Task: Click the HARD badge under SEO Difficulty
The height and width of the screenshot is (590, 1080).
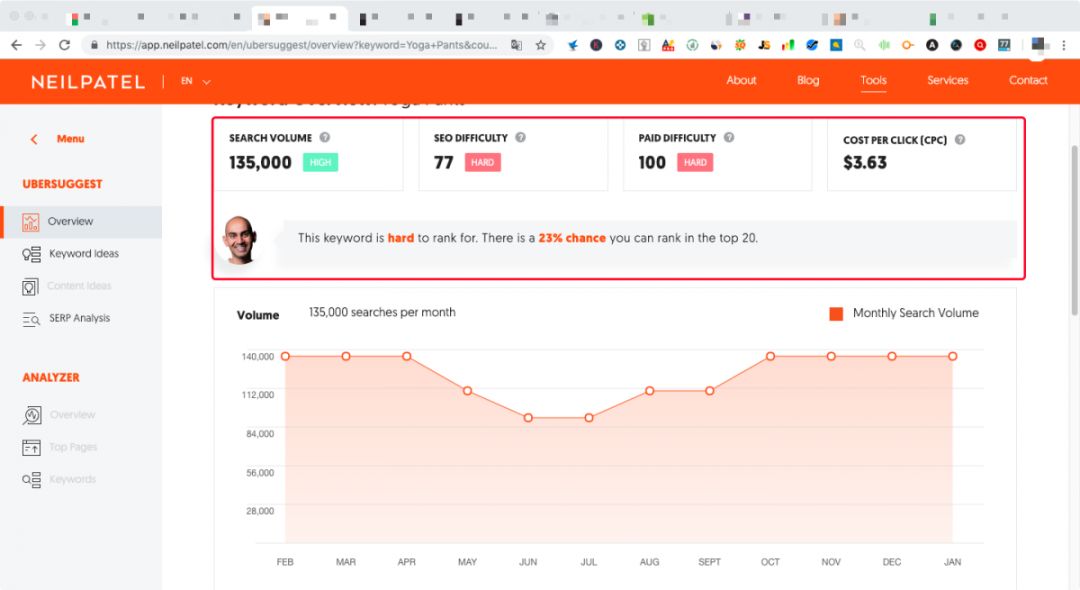Action: point(482,162)
